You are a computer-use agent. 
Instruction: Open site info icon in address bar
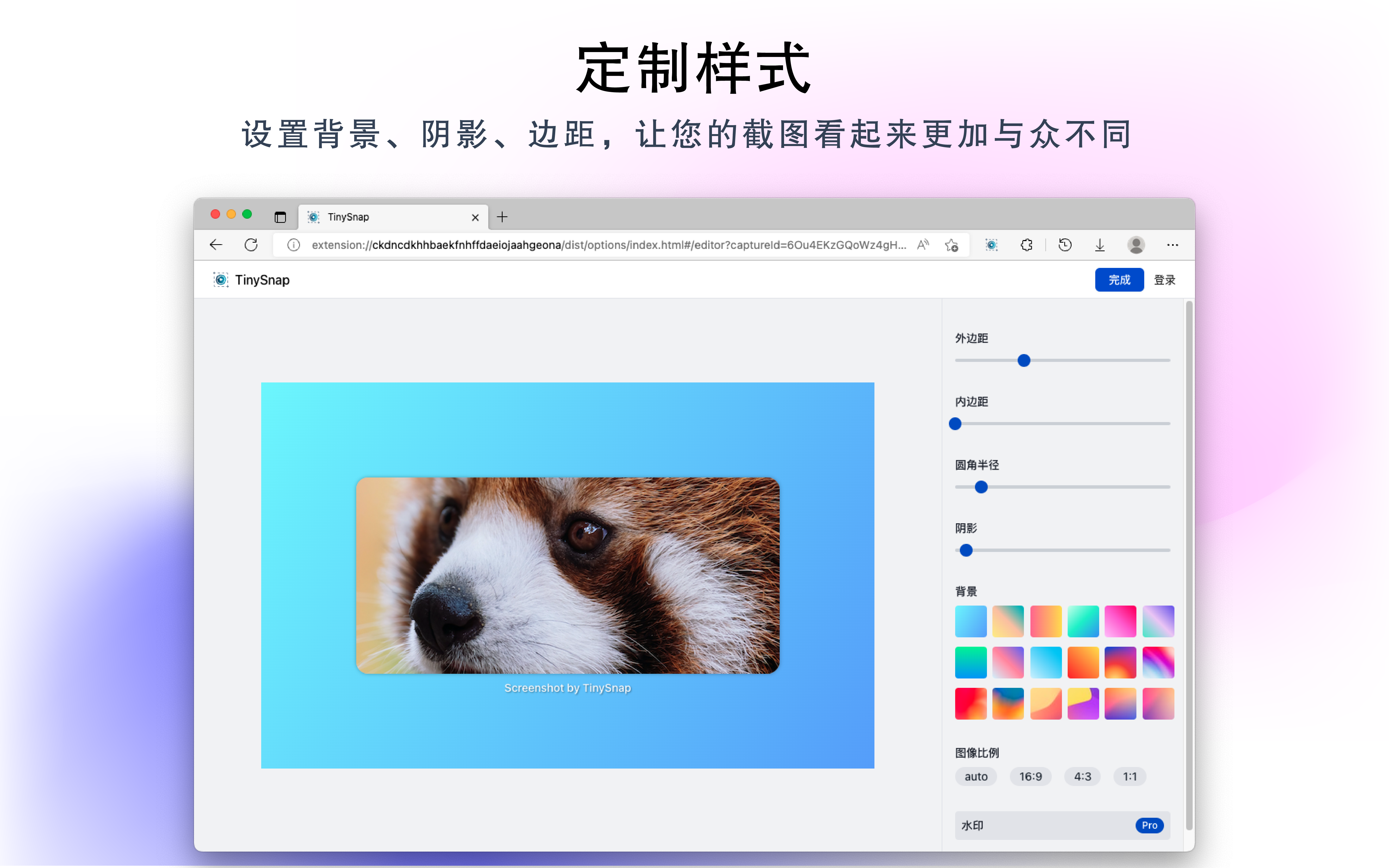[293, 245]
